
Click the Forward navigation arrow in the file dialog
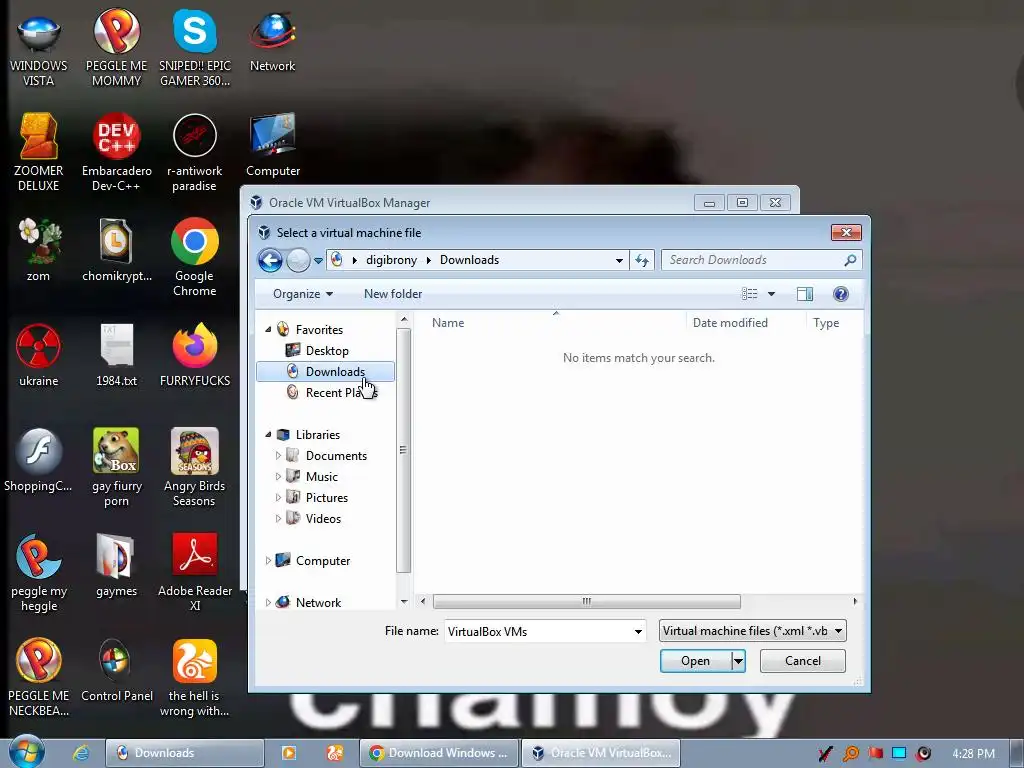coord(298,261)
